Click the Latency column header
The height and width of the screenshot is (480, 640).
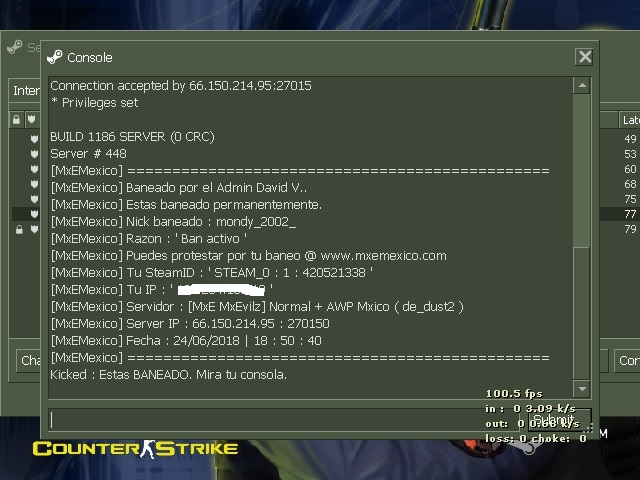tap(630, 120)
